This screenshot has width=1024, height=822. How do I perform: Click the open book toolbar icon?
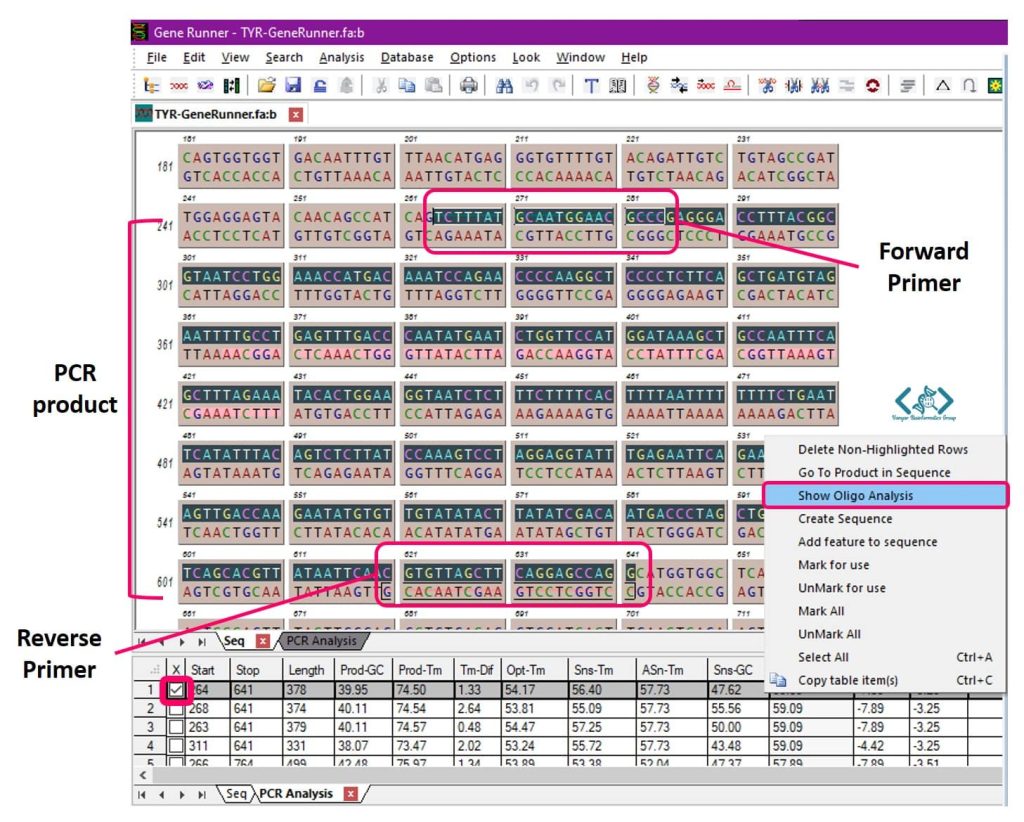coord(618,86)
